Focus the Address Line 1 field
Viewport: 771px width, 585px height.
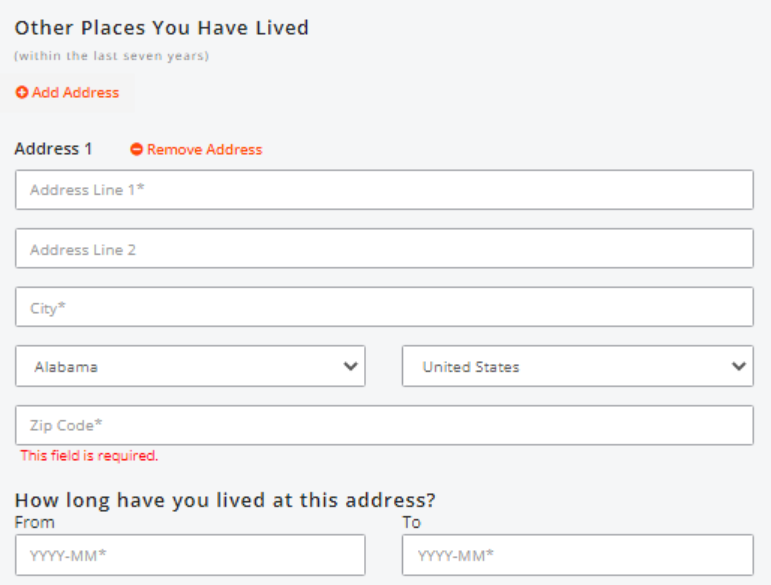[x=384, y=190]
